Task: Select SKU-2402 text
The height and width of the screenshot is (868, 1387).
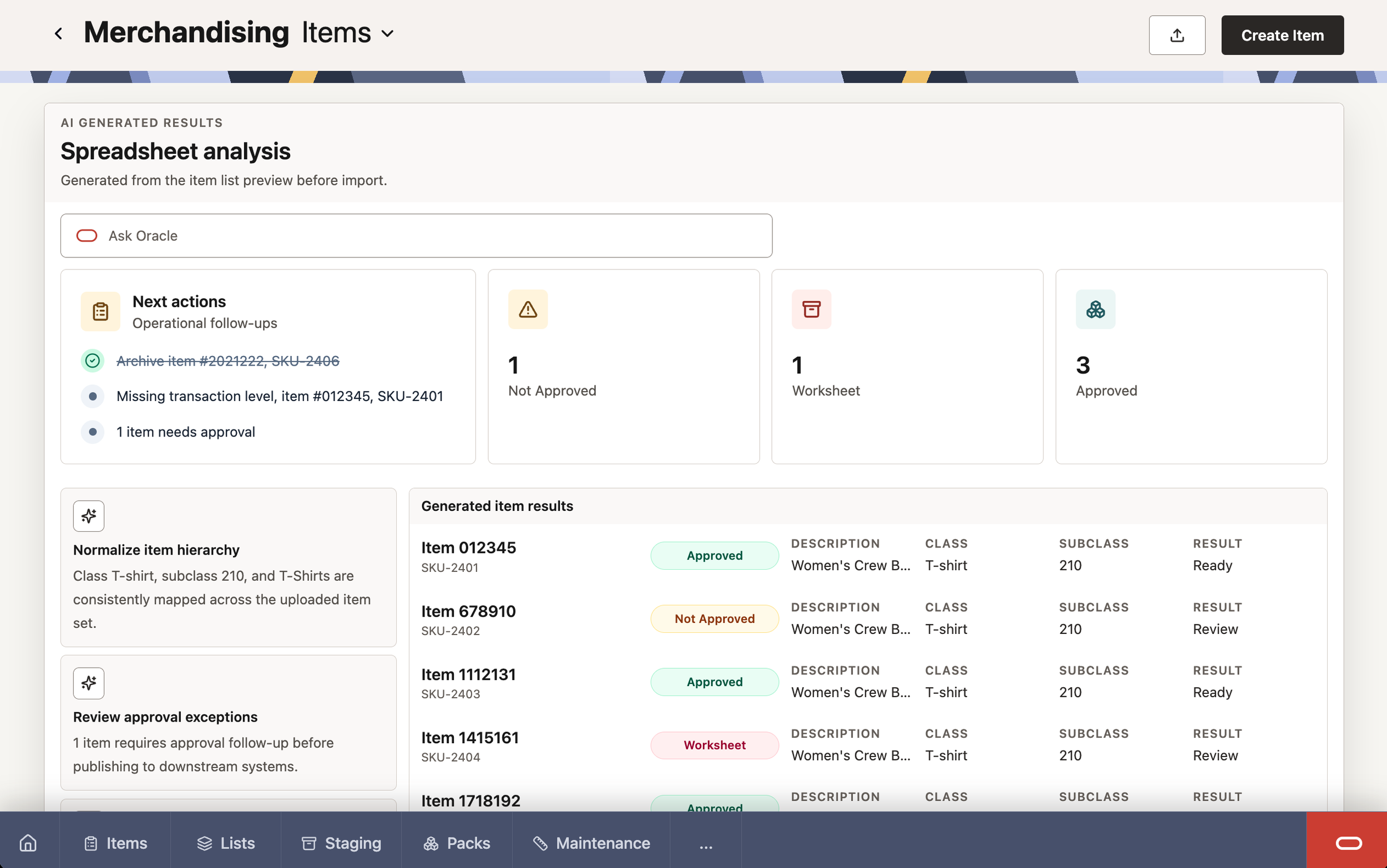Action: click(450, 630)
